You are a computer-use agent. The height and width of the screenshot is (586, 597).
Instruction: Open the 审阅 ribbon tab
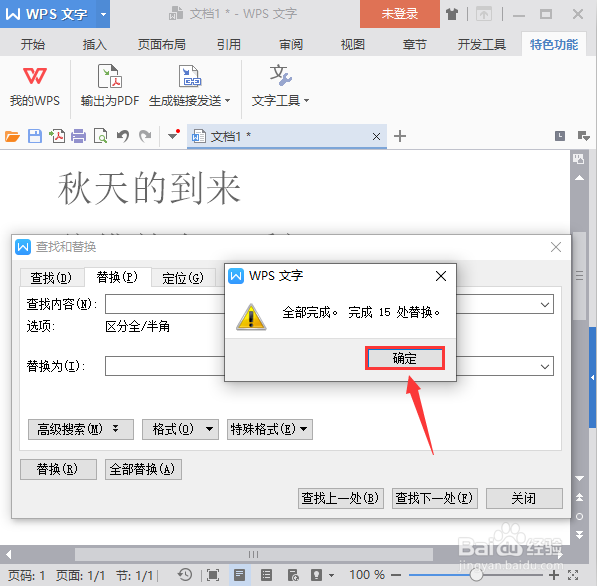tap(291, 45)
